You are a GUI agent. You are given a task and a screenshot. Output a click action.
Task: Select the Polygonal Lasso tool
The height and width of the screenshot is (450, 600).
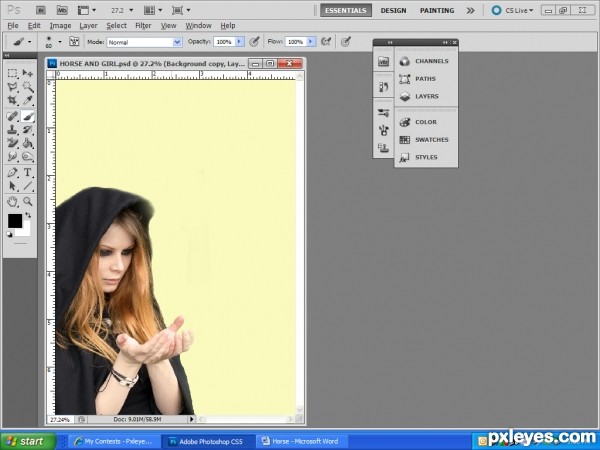click(13, 87)
